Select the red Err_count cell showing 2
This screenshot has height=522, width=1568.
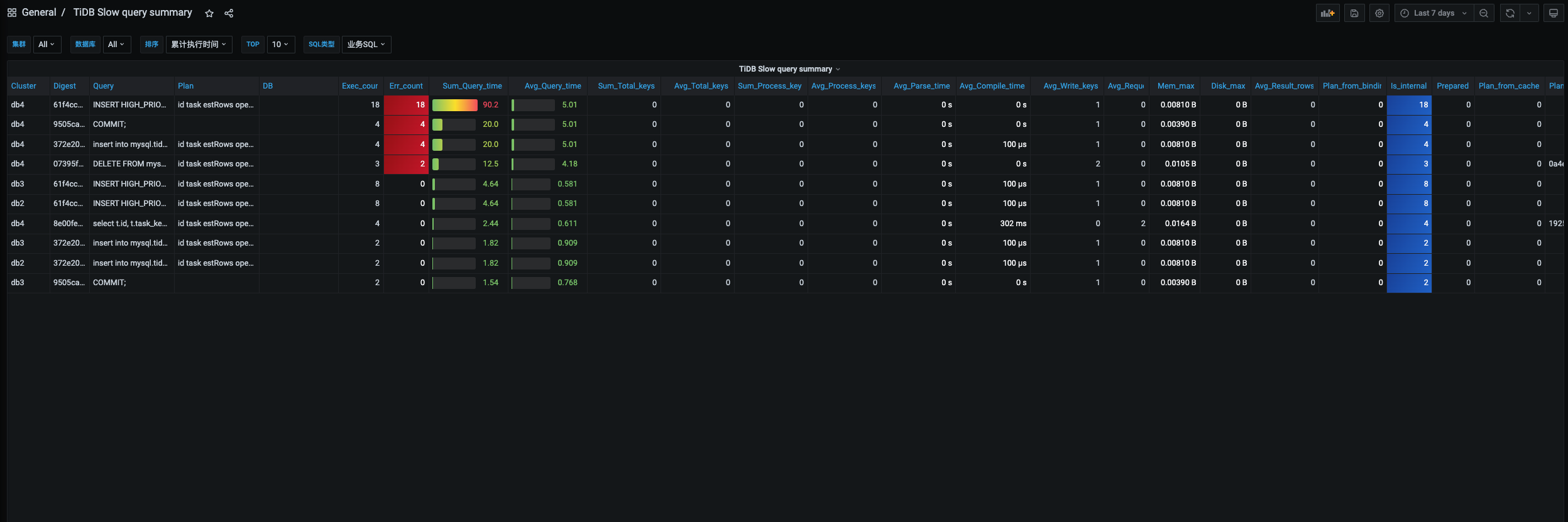[x=406, y=164]
